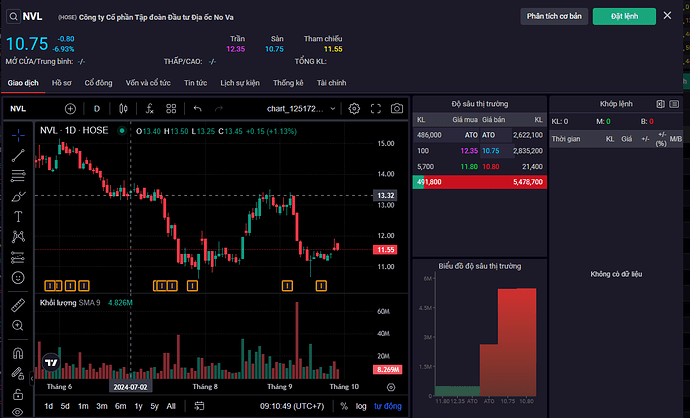Click the last orange event marker under Tháng 9
The image size is (690, 418).
[321, 286]
